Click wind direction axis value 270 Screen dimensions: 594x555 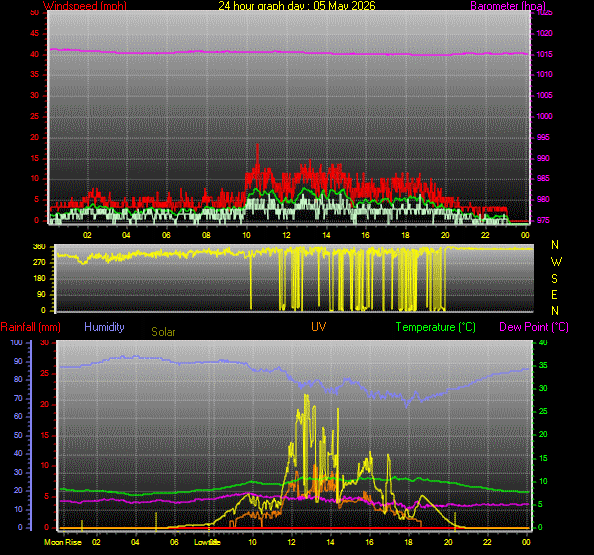coord(39,262)
